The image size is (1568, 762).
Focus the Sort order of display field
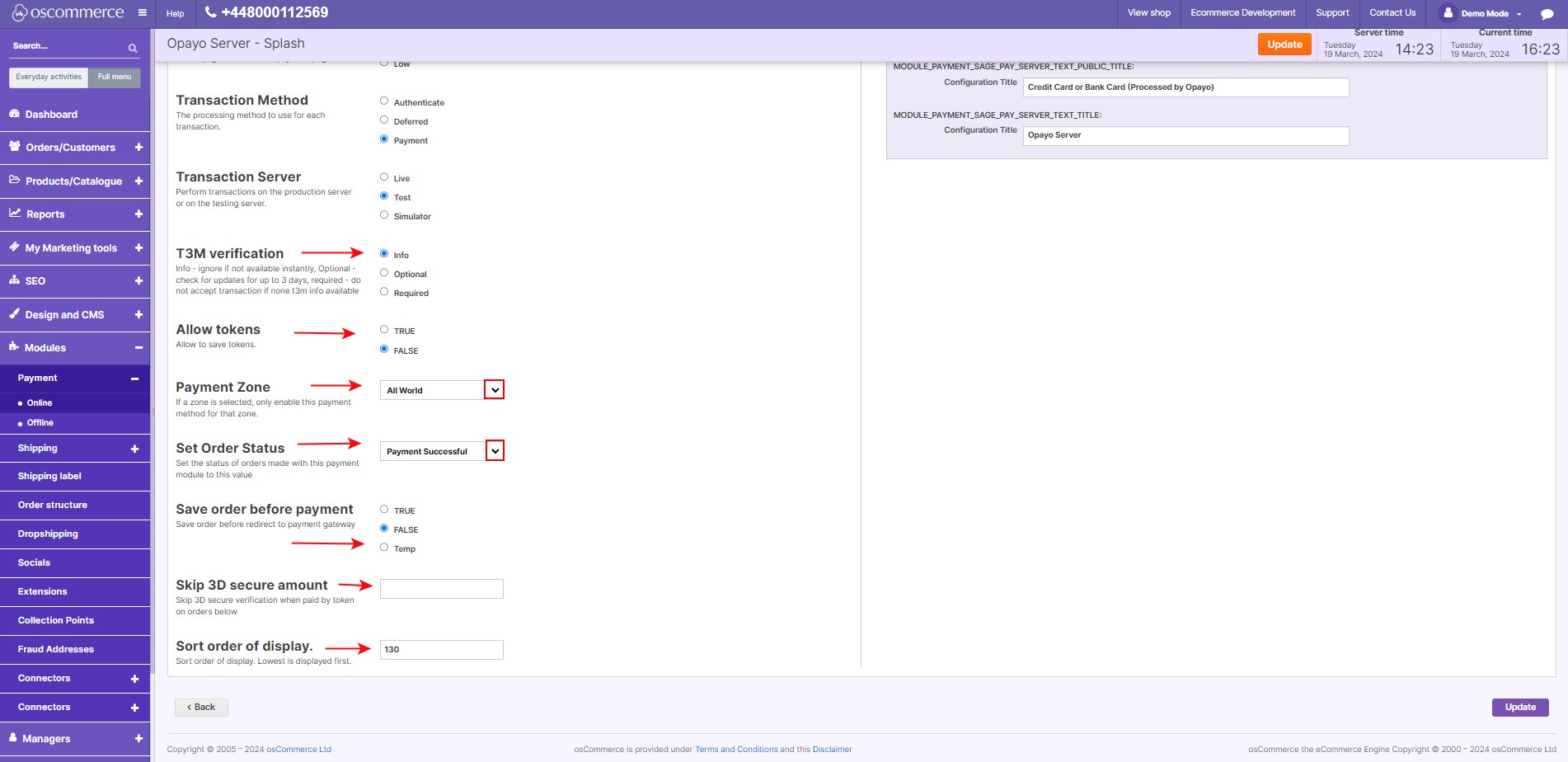click(x=442, y=650)
